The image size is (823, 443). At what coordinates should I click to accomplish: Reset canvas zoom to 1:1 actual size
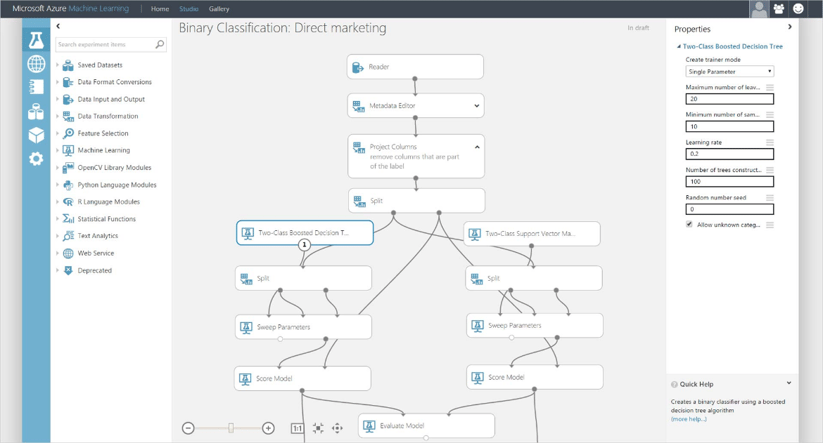click(x=297, y=428)
